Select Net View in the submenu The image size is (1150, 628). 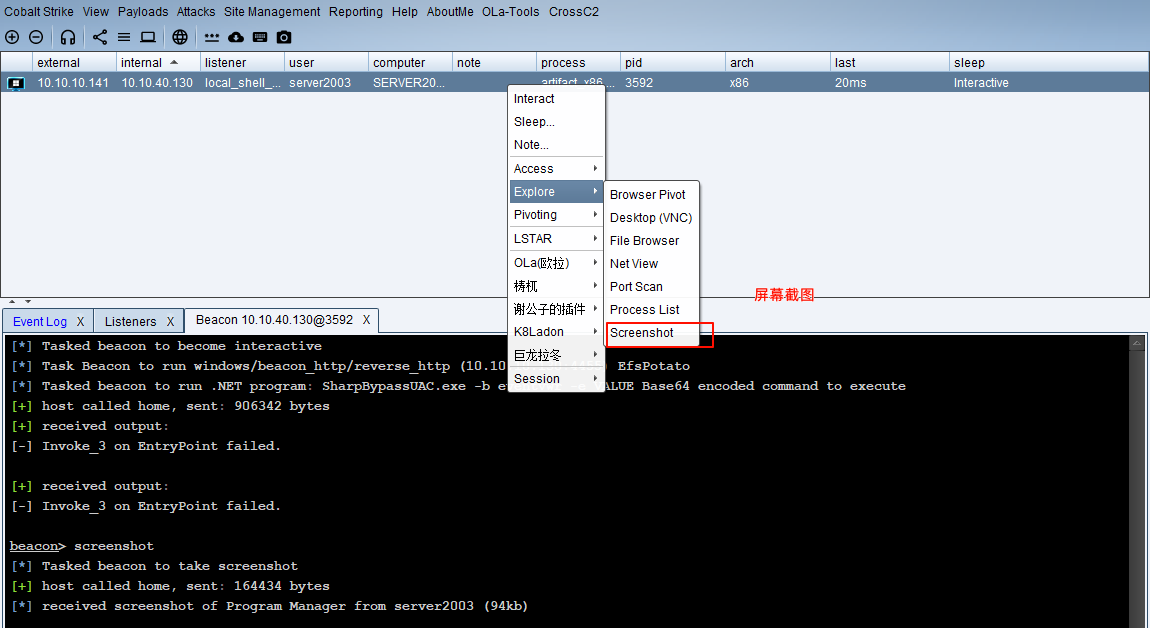click(x=652, y=263)
